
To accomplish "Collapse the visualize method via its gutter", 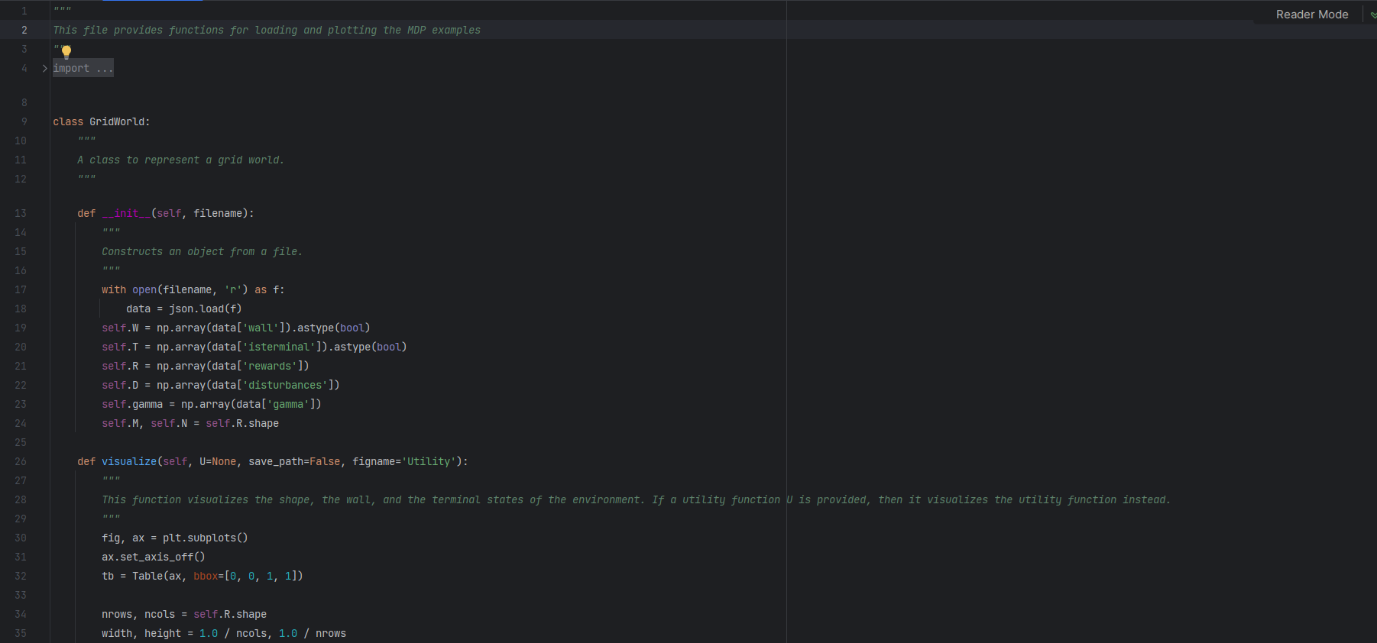I will (44, 461).
